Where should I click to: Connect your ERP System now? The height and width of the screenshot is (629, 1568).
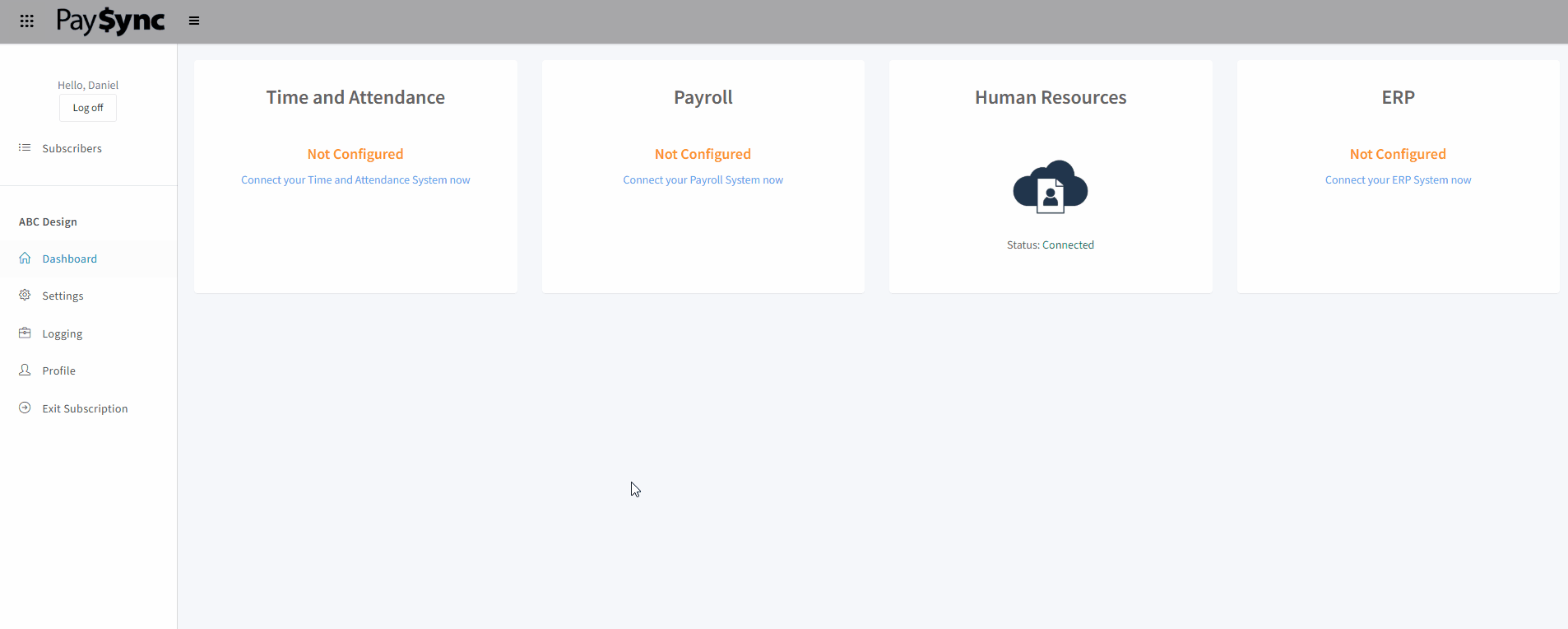[x=1398, y=179]
